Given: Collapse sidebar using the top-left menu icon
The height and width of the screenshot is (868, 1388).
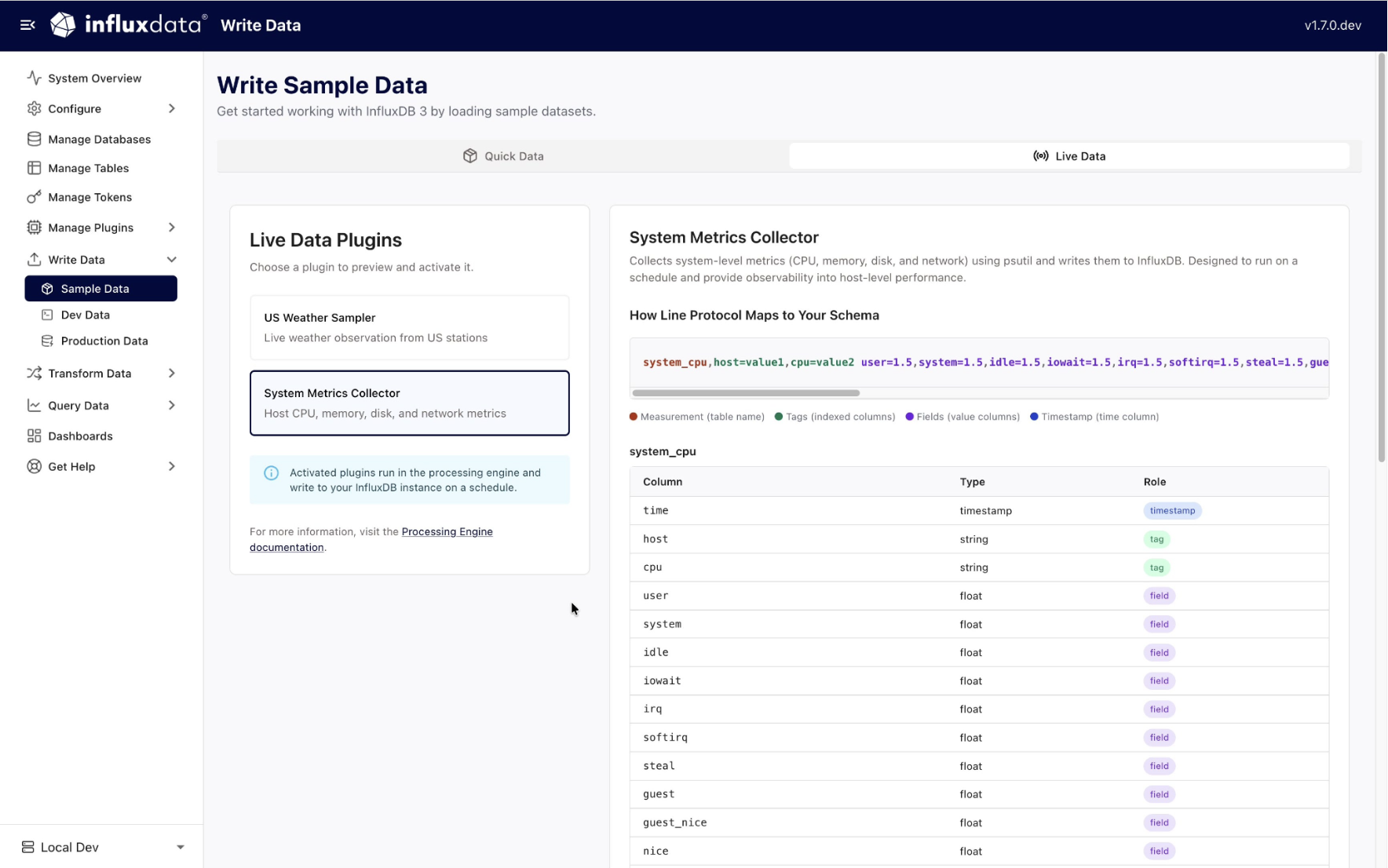Looking at the screenshot, I should point(27,25).
